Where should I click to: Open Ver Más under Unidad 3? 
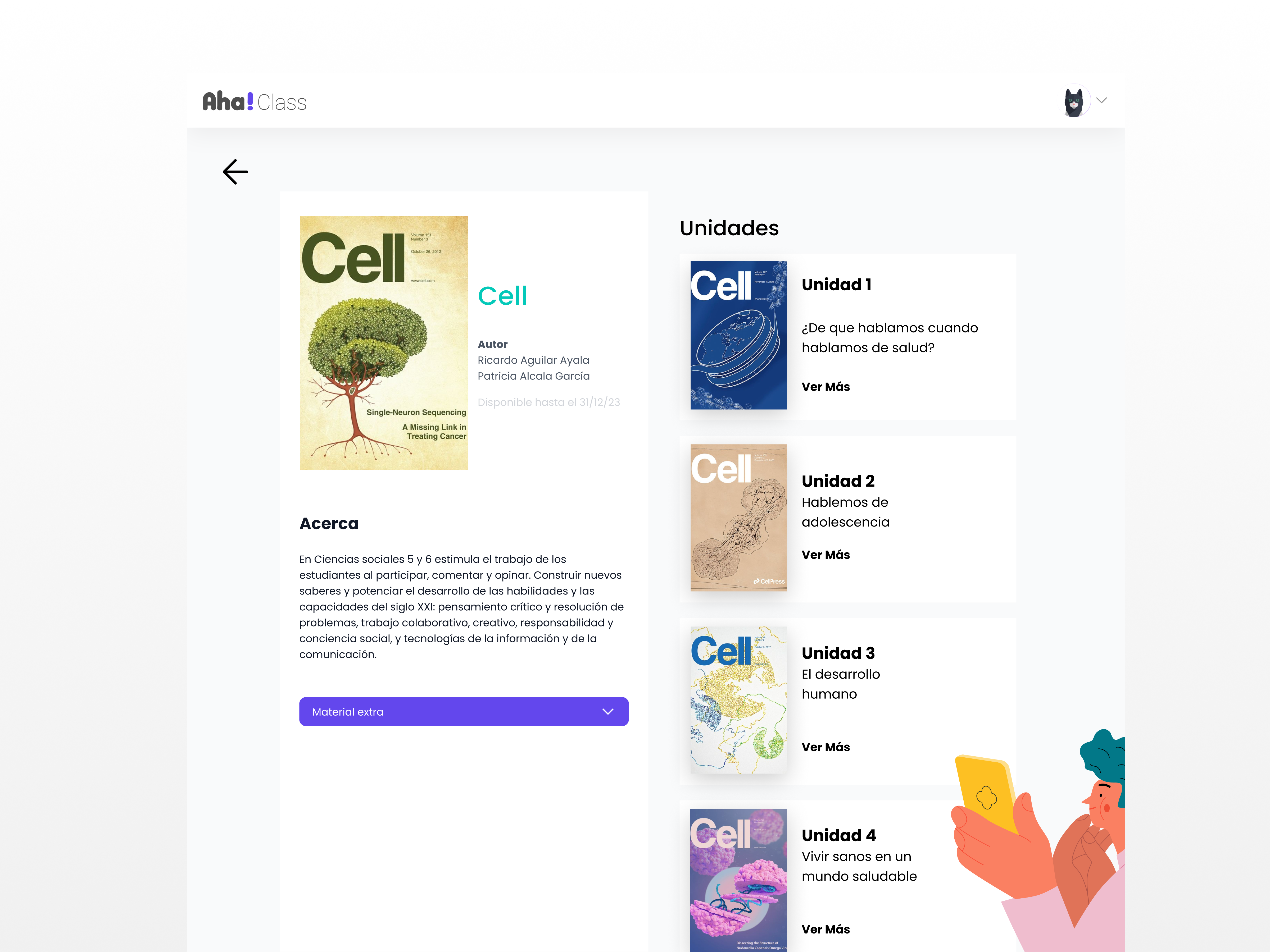point(825,747)
